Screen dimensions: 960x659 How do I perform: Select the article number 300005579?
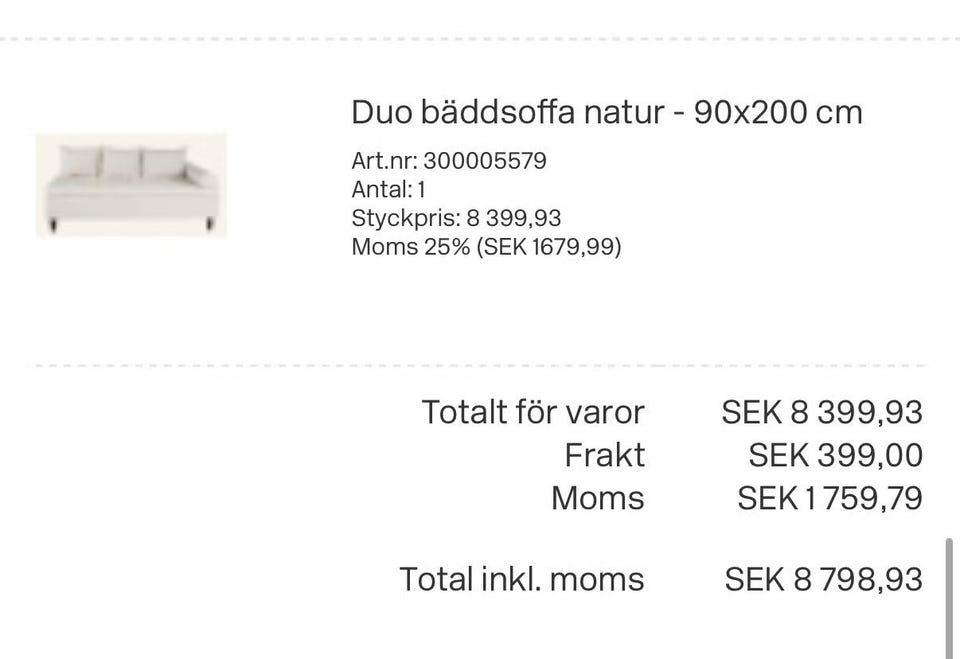[x=484, y=161]
